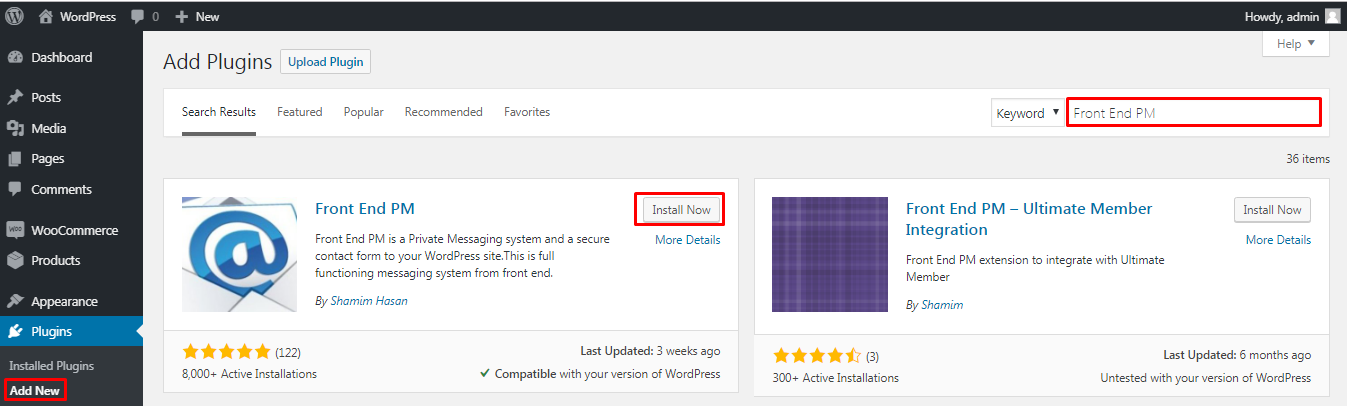Click Last Updated: 3 weeks ago text
The width and height of the screenshot is (1347, 406).
click(650, 352)
